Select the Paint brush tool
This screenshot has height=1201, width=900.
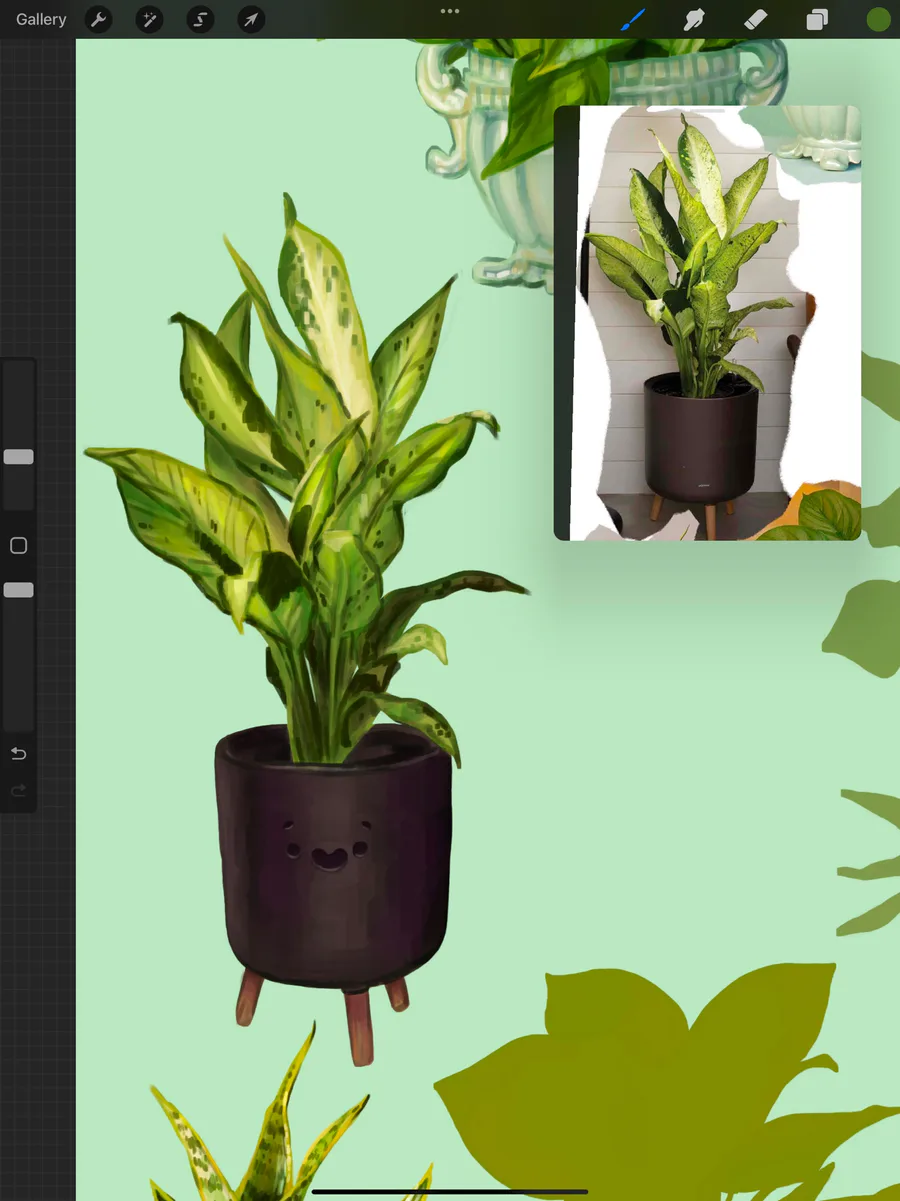(x=633, y=19)
